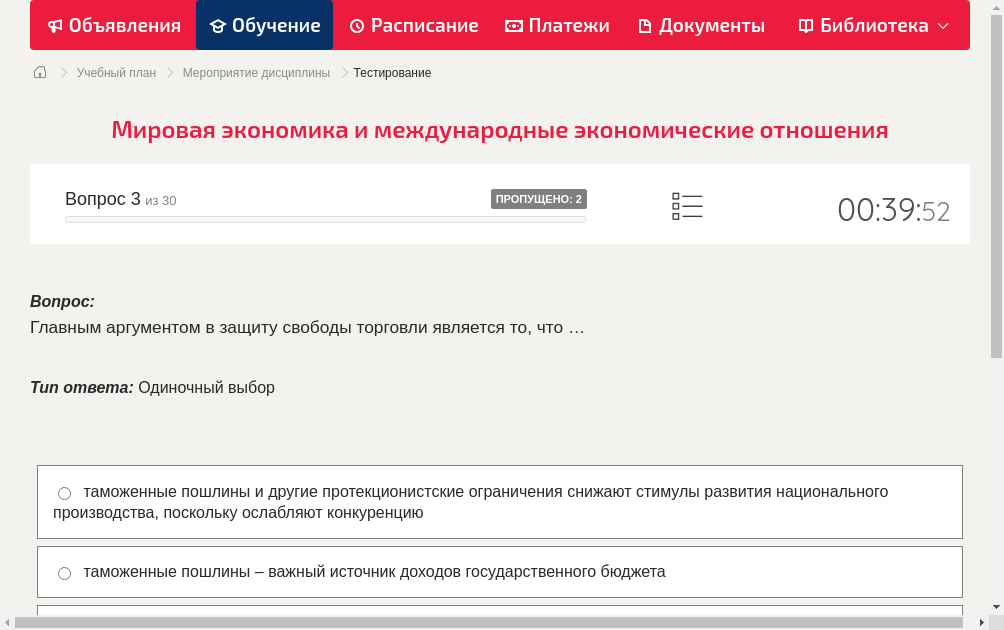Click the scrollbar up arrow icon
Image resolution: width=1004 pixels, height=630 pixels.
996,9
